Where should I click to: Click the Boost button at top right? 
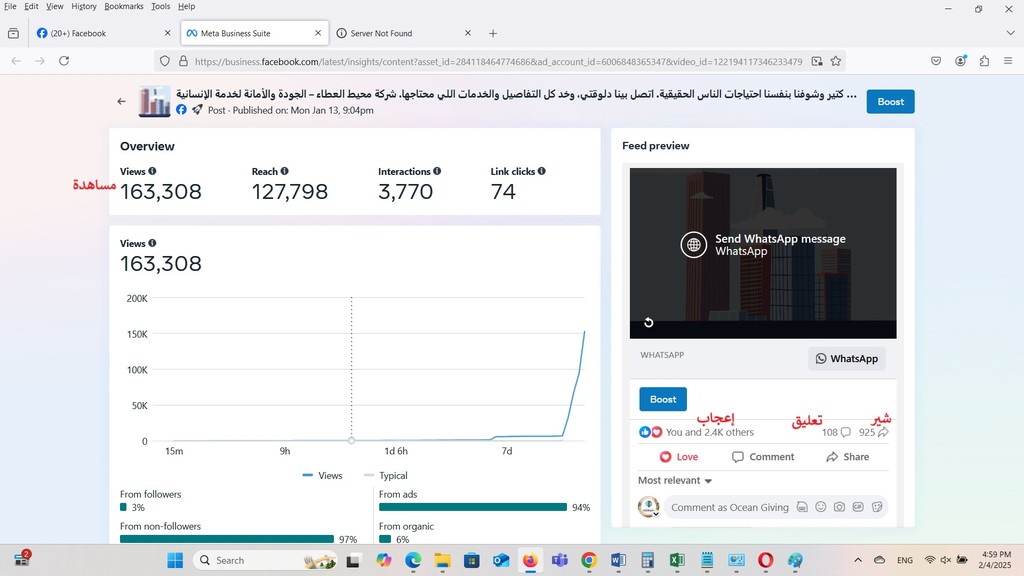(x=890, y=102)
